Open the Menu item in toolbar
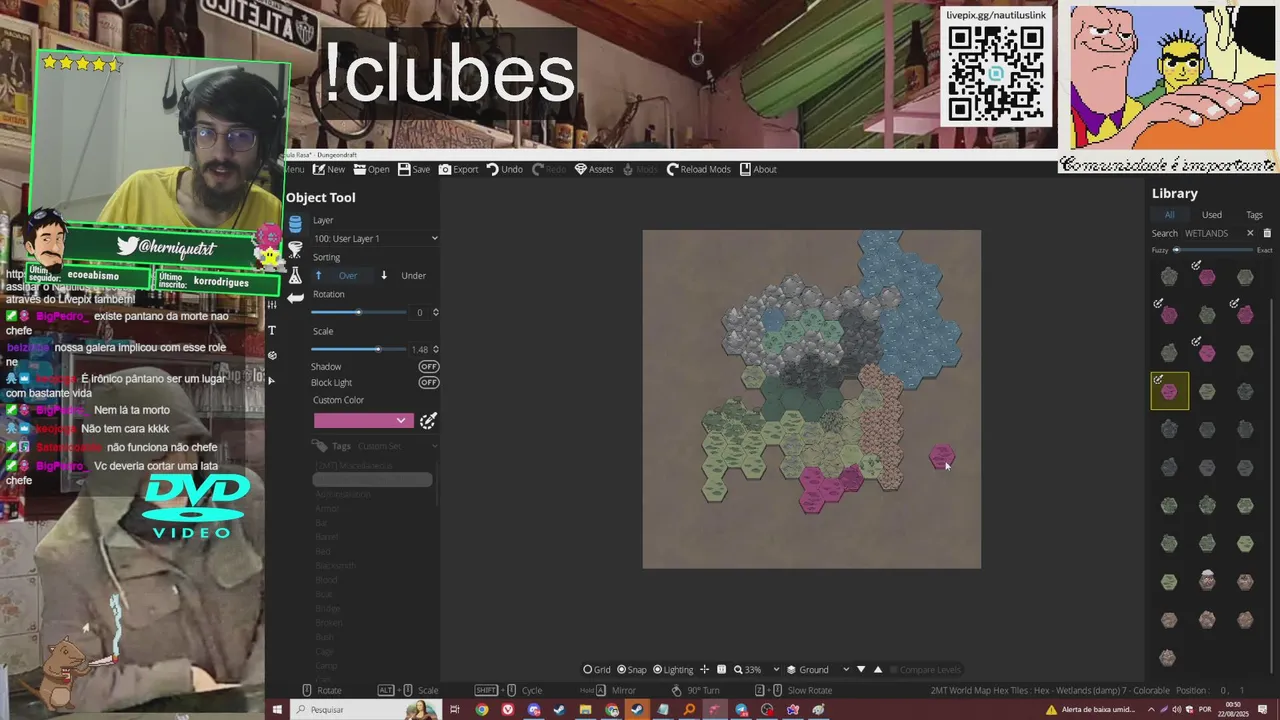The width and height of the screenshot is (1280, 720). coord(294,169)
